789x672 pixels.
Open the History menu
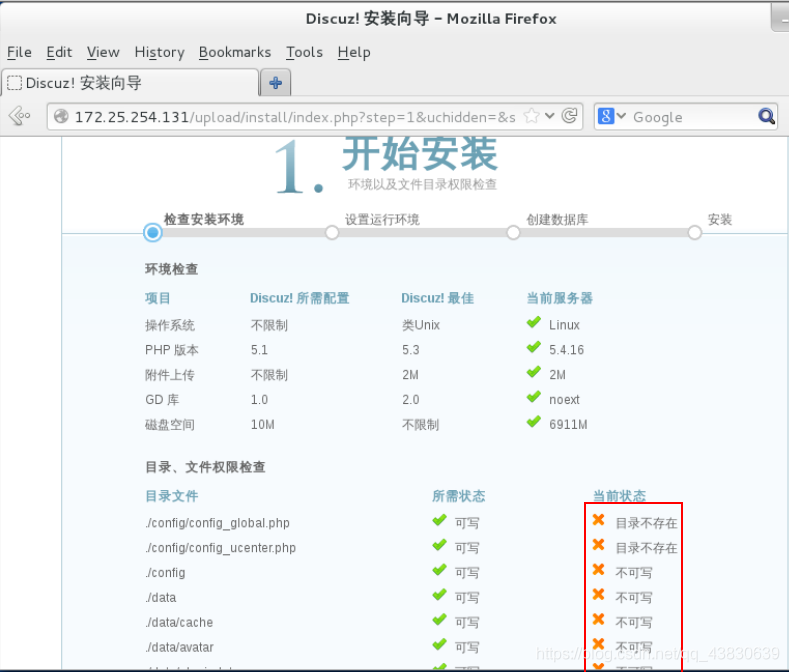(x=160, y=52)
